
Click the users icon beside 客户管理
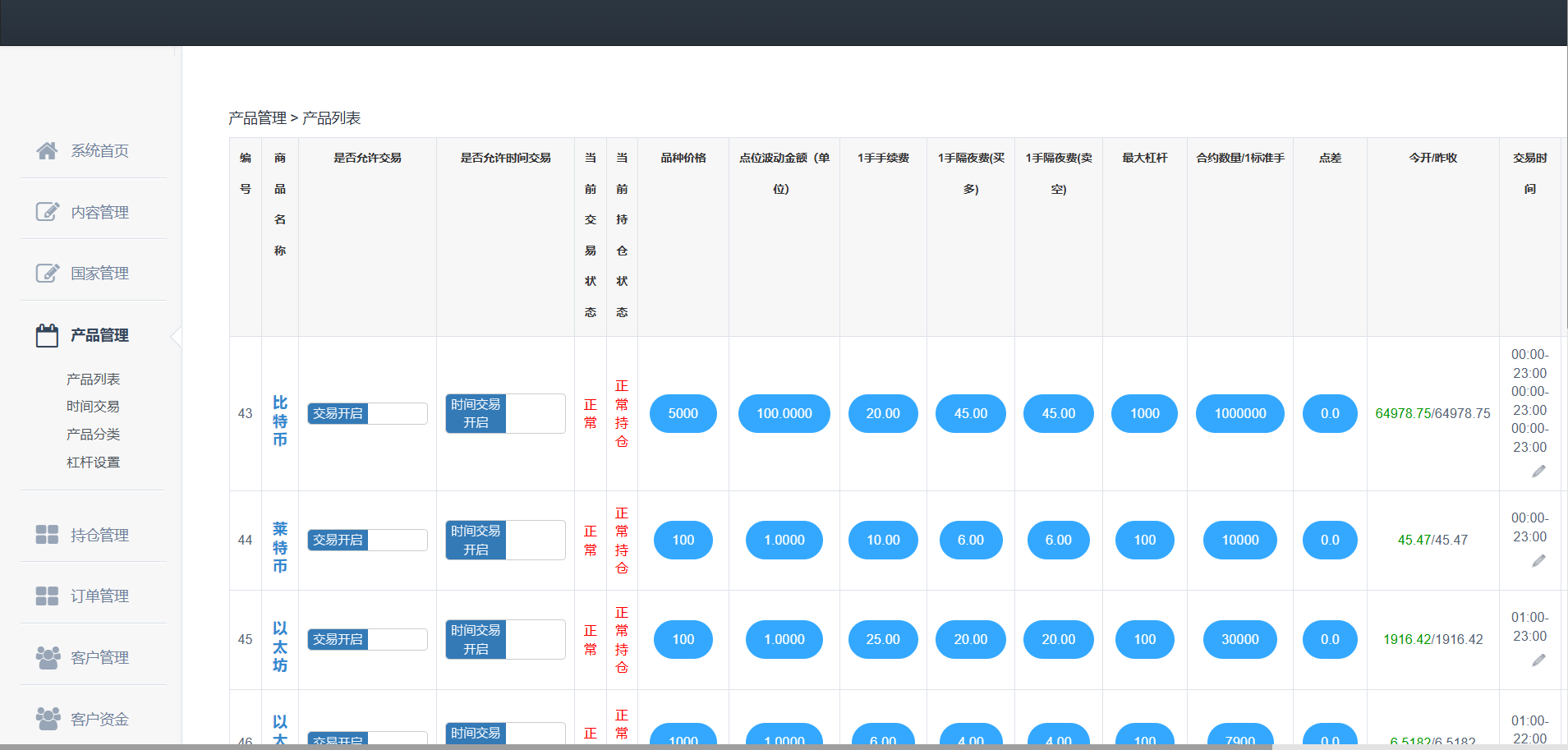click(x=48, y=657)
